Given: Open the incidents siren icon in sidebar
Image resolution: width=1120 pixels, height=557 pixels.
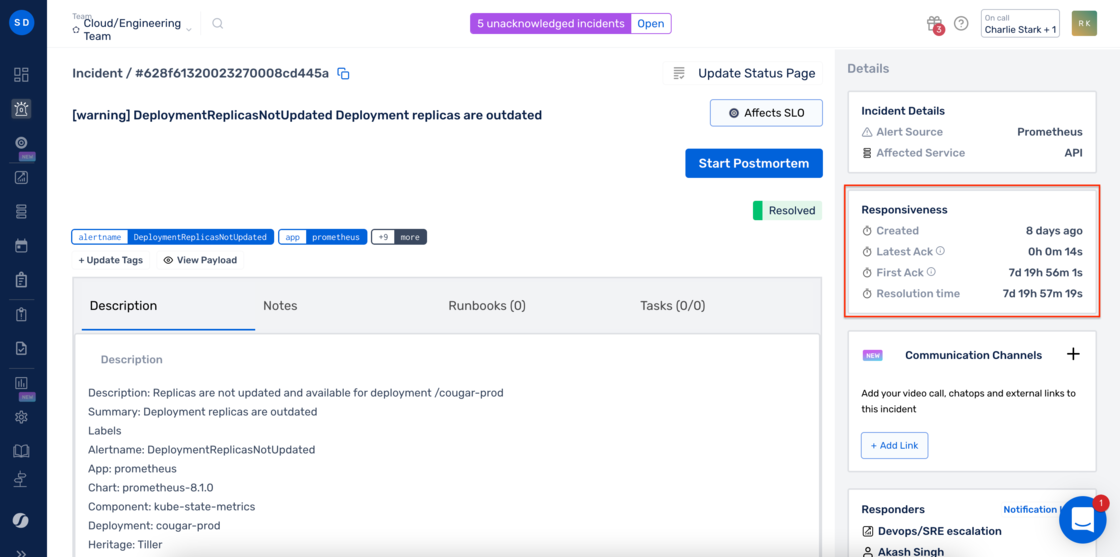Looking at the screenshot, I should (21, 109).
